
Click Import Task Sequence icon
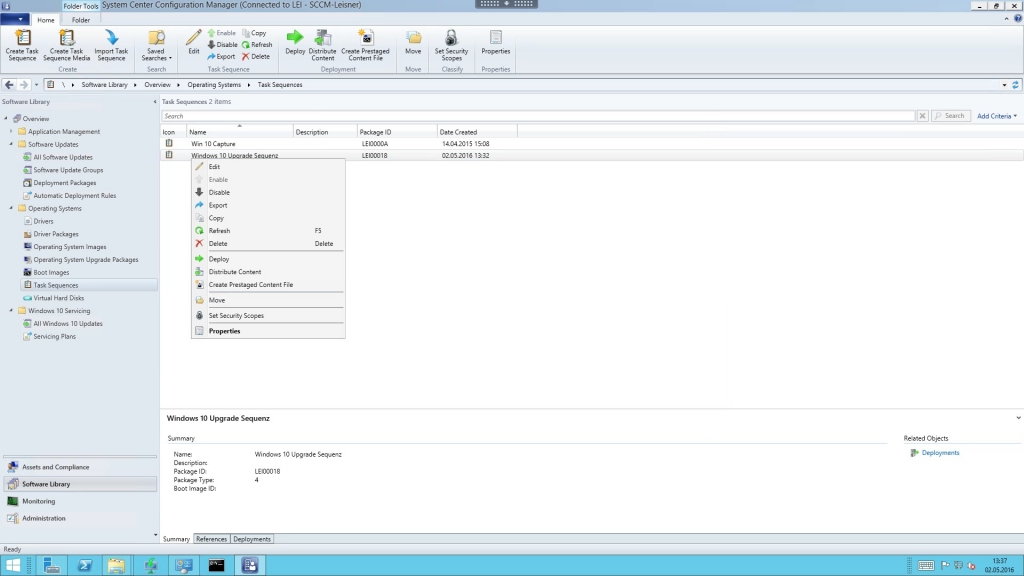coord(111,45)
